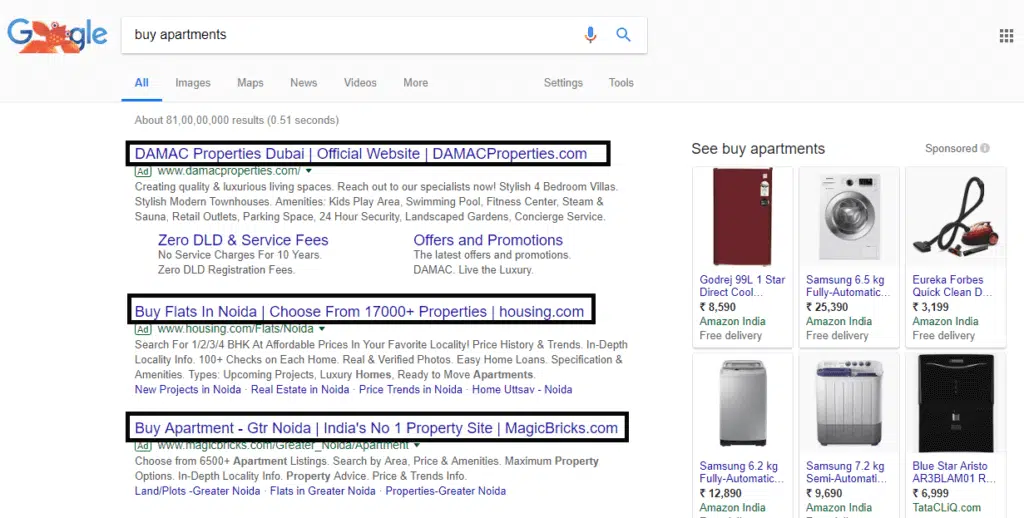Viewport: 1024px width, 518px height.
Task: Open Tools filter options
Action: coord(621,83)
